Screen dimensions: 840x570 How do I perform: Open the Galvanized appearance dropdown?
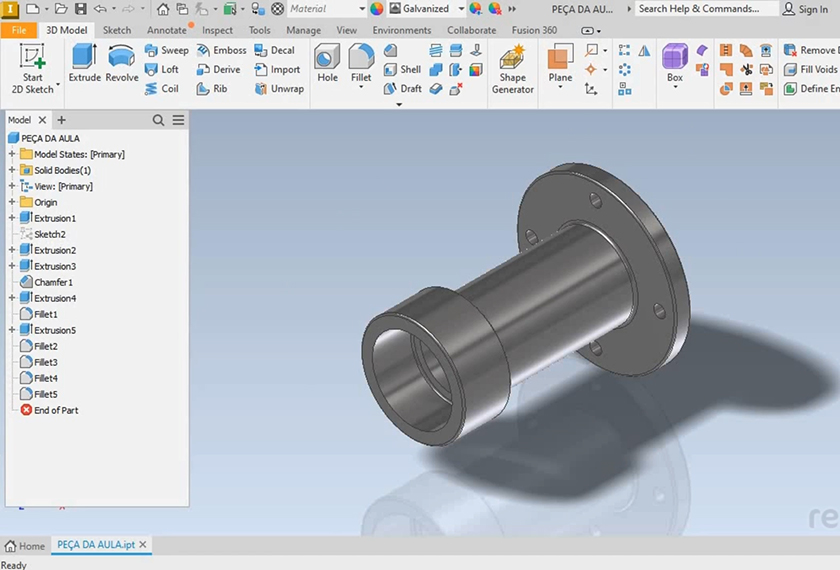click(459, 9)
